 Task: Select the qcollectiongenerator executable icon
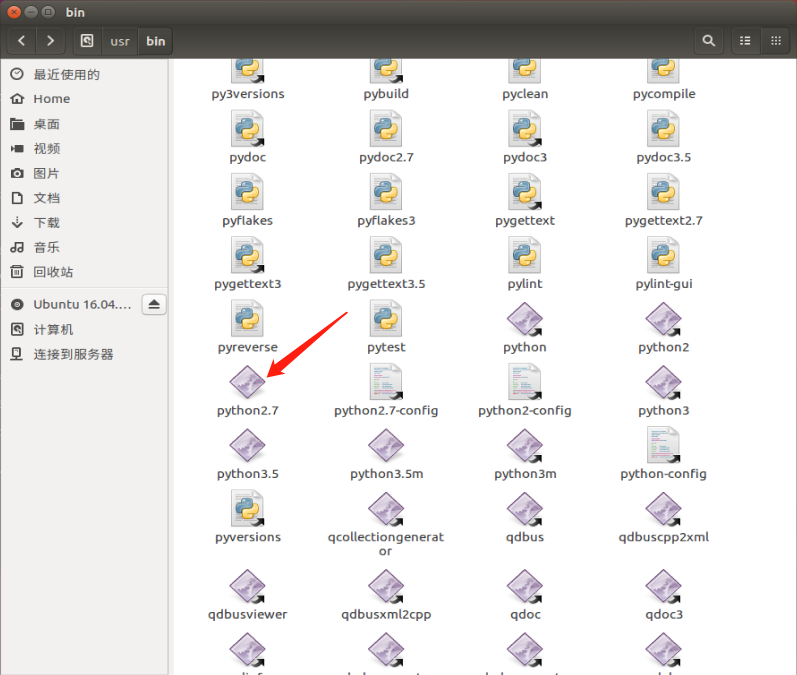tap(386, 509)
